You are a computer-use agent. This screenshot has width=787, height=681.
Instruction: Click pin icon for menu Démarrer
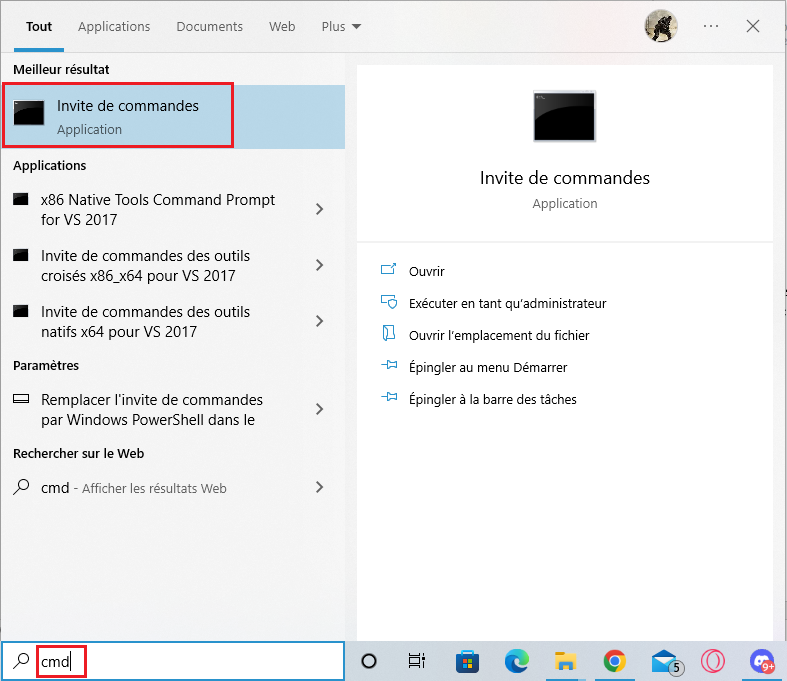[x=389, y=365]
